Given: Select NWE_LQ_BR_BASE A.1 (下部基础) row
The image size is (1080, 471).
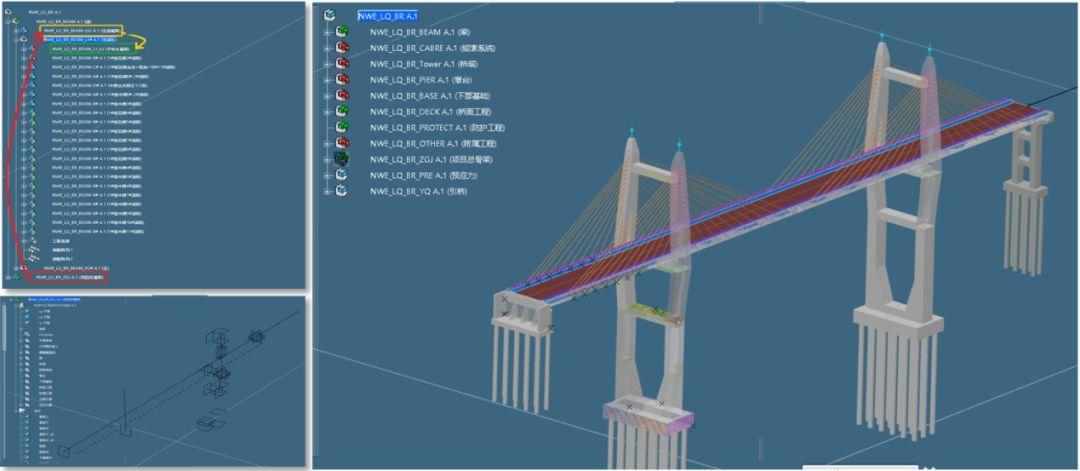Looking at the screenshot, I should (430, 96).
